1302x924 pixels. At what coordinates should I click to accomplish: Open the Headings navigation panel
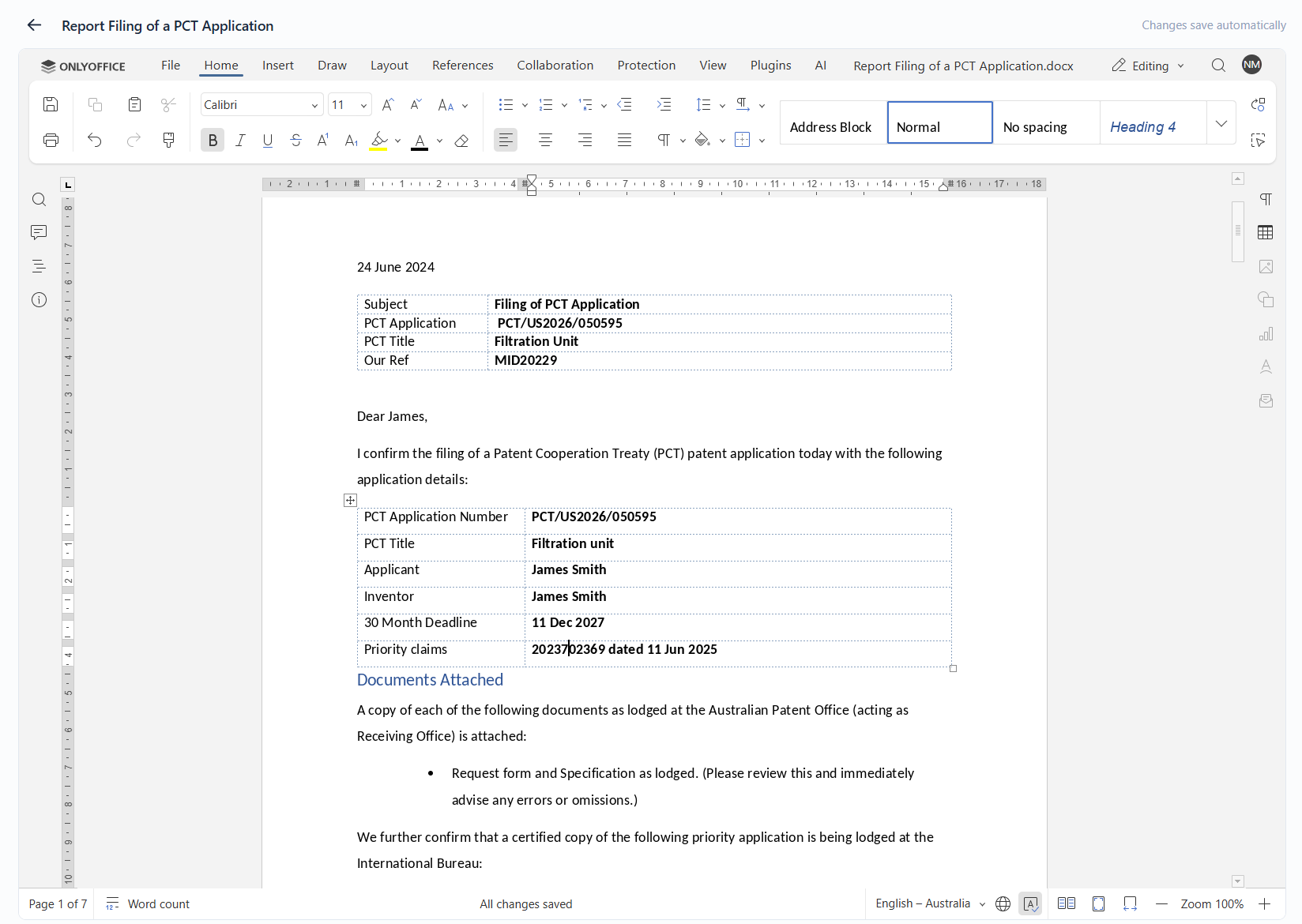coord(39,266)
